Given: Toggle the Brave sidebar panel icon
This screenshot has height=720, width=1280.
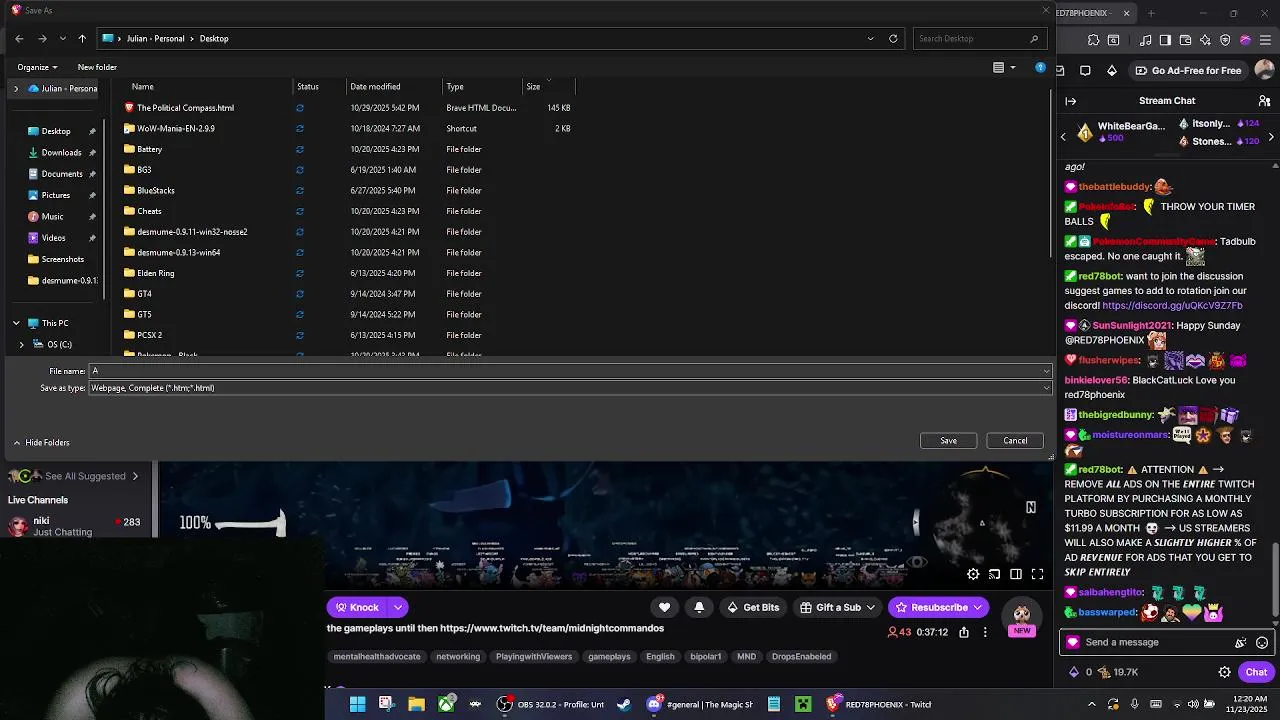Looking at the screenshot, I should [1165, 40].
